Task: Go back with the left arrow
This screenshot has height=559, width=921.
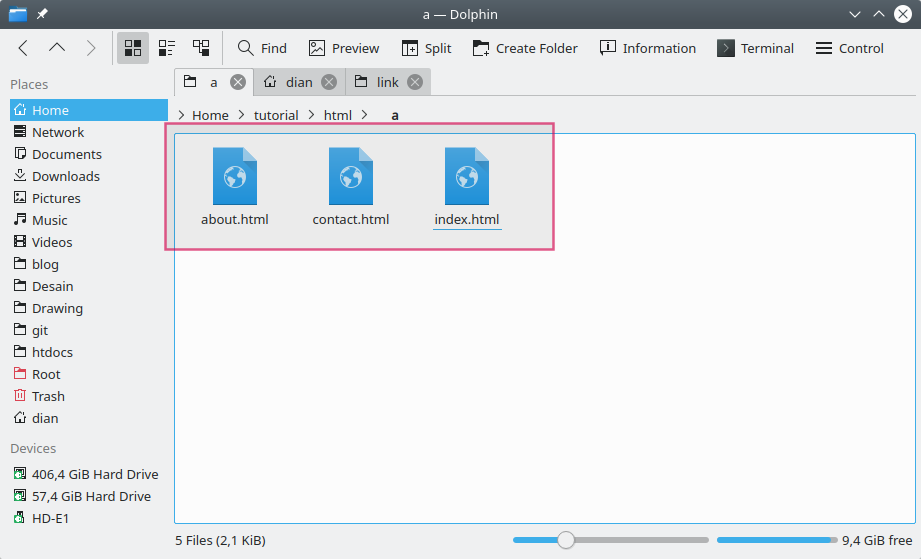Action: pos(23,48)
